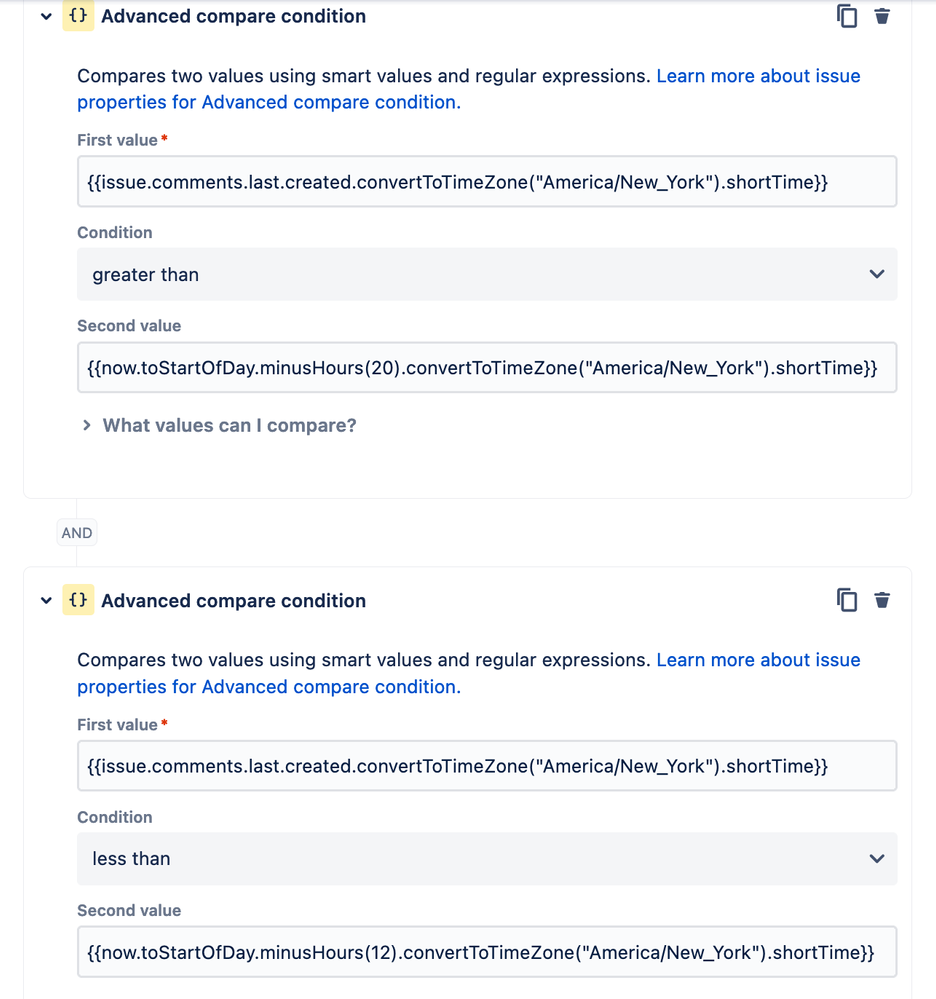
Task: Duplicate the second Advanced compare condition
Action: click(847, 600)
